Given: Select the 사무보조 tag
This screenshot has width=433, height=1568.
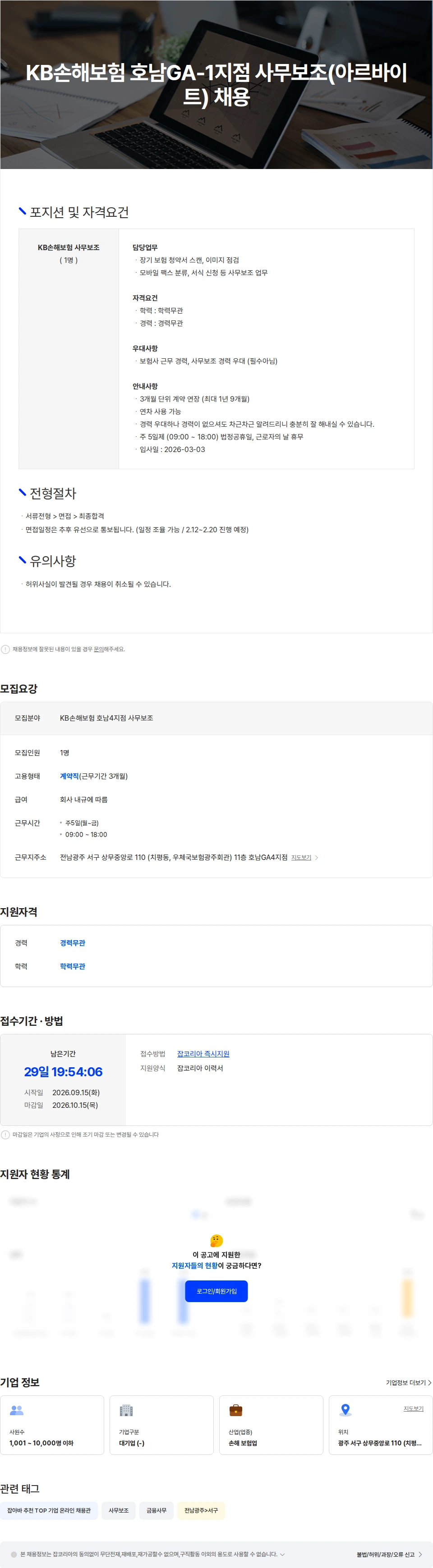Looking at the screenshot, I should (119, 1510).
